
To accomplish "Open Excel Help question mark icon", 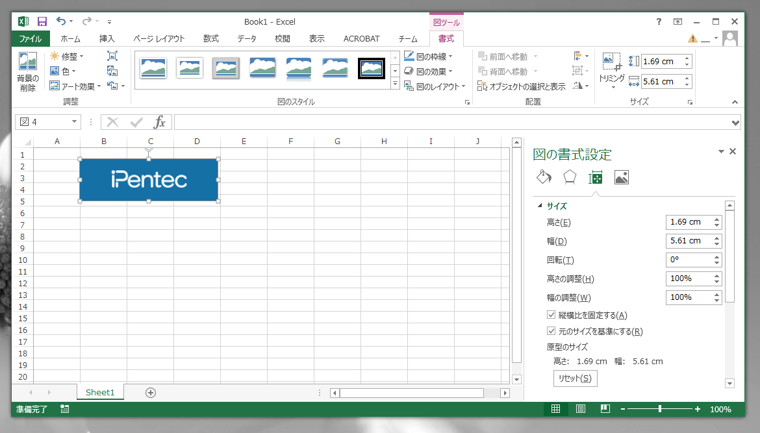I will point(658,21).
